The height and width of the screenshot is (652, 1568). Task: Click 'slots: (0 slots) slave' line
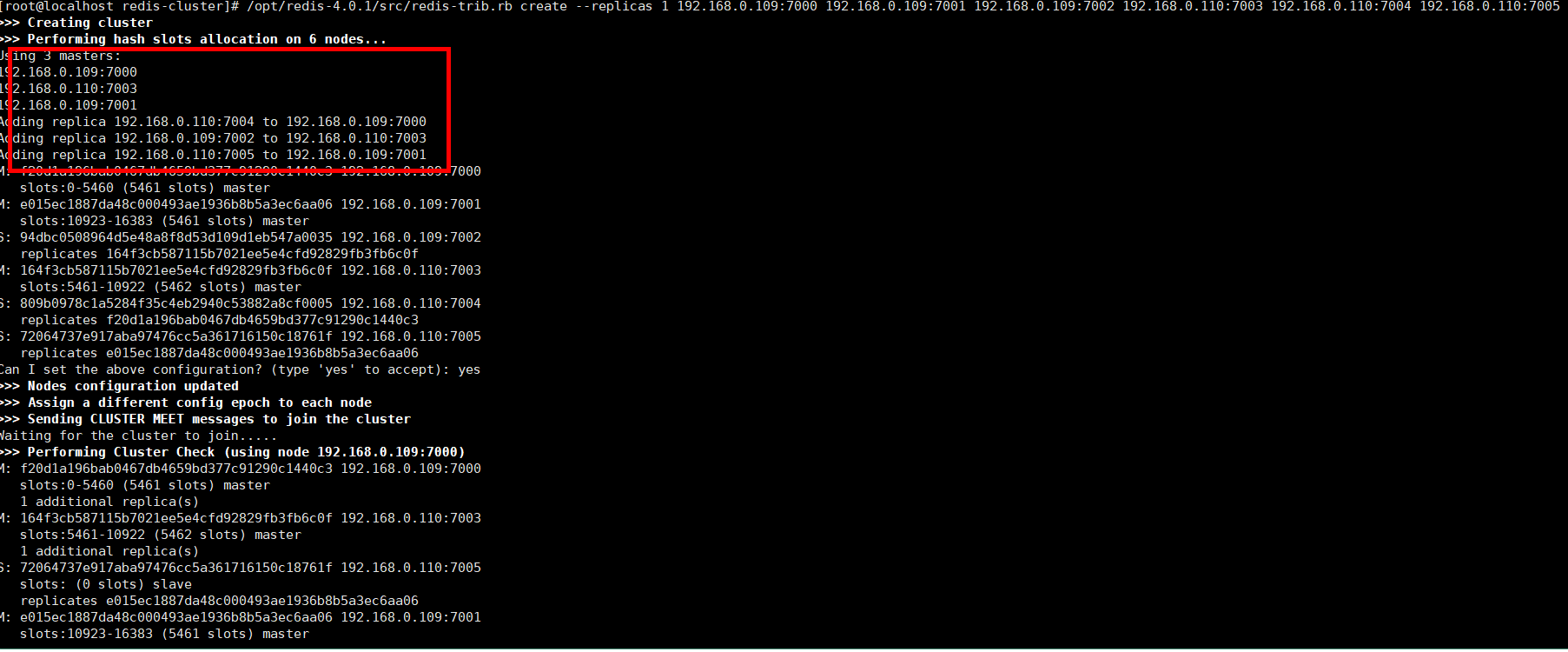coord(106,584)
